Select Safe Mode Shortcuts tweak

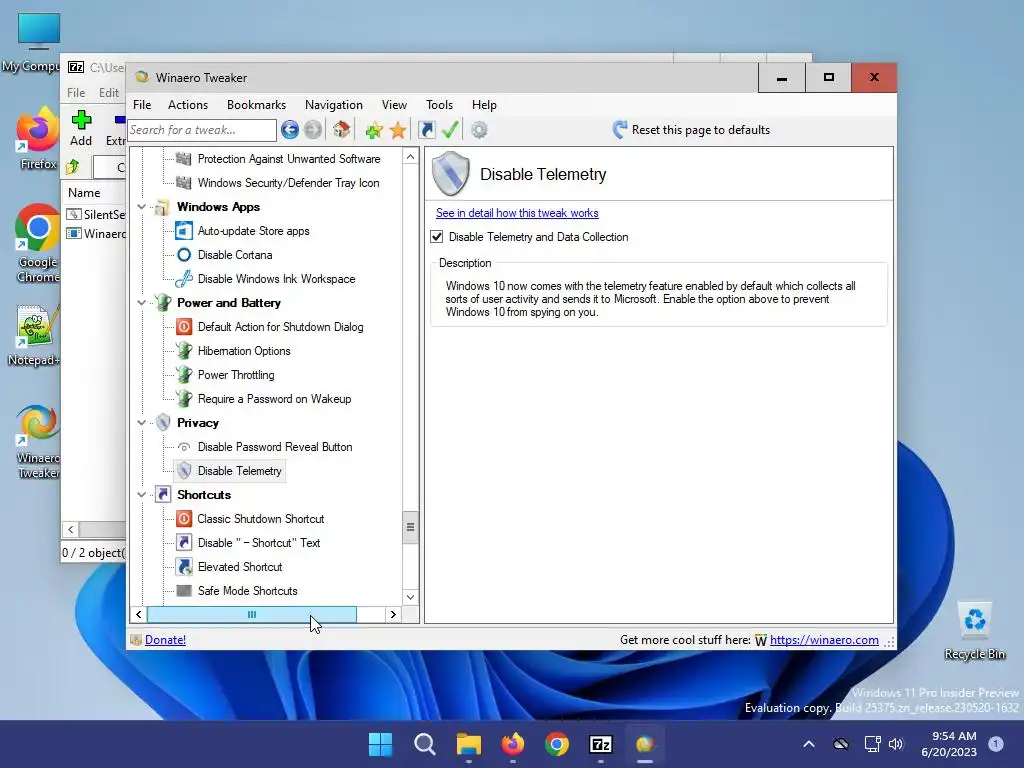(x=248, y=591)
